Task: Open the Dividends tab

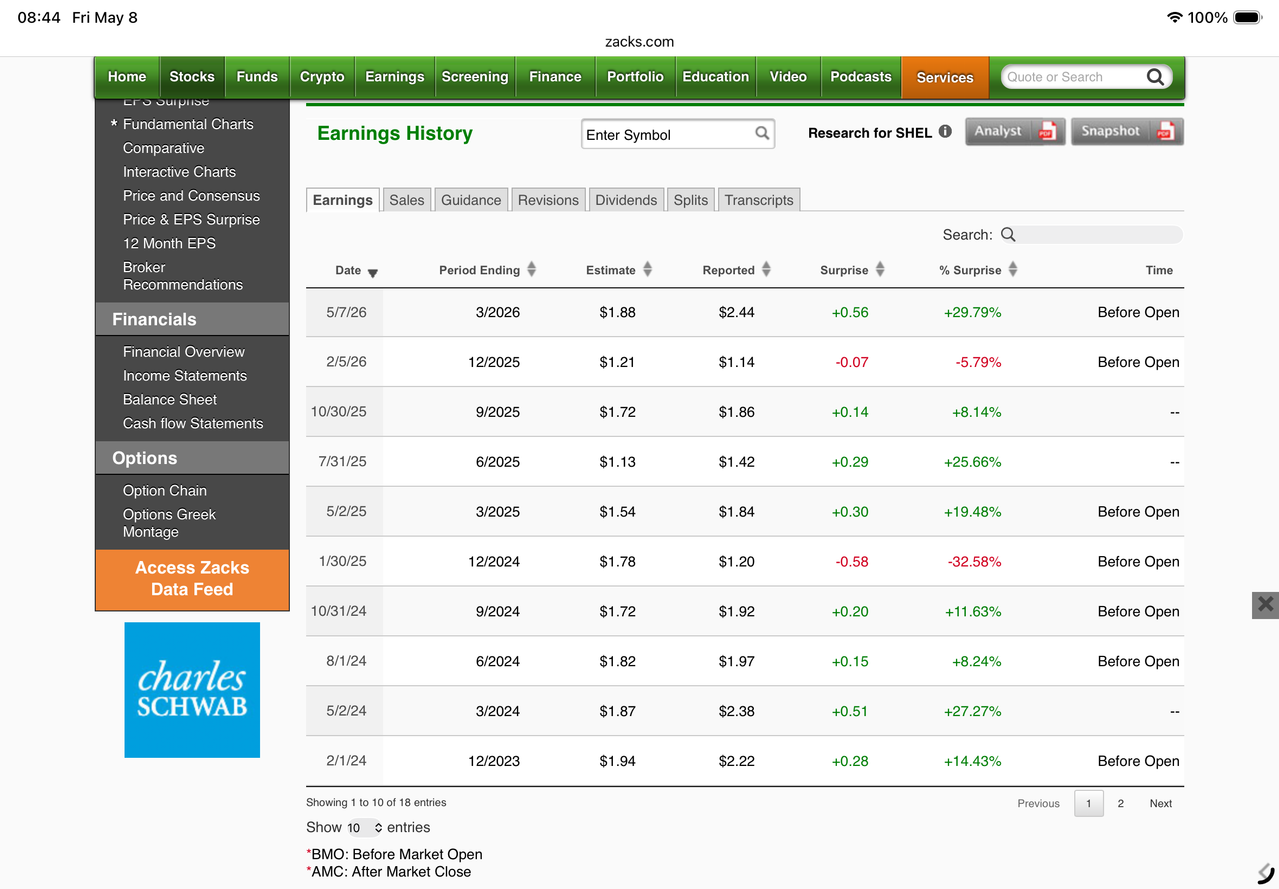Action: 626,200
